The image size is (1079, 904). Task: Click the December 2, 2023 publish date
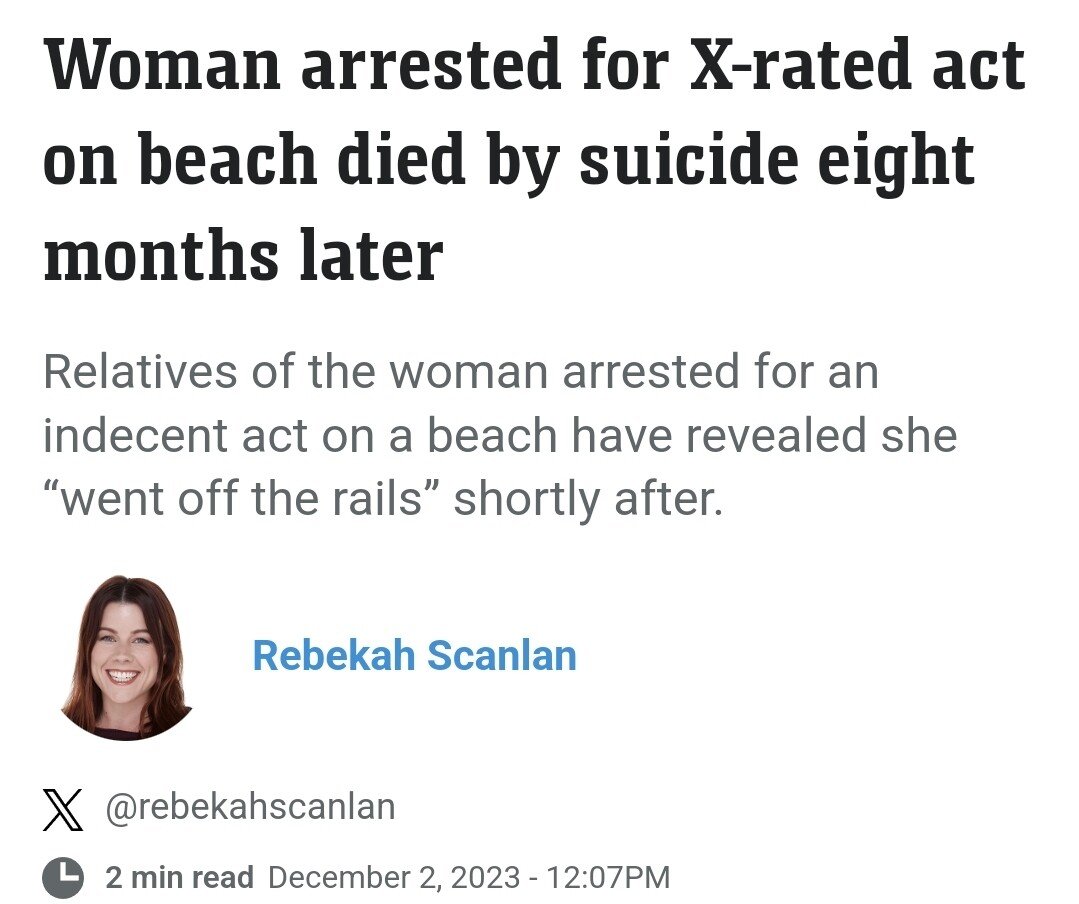click(394, 877)
